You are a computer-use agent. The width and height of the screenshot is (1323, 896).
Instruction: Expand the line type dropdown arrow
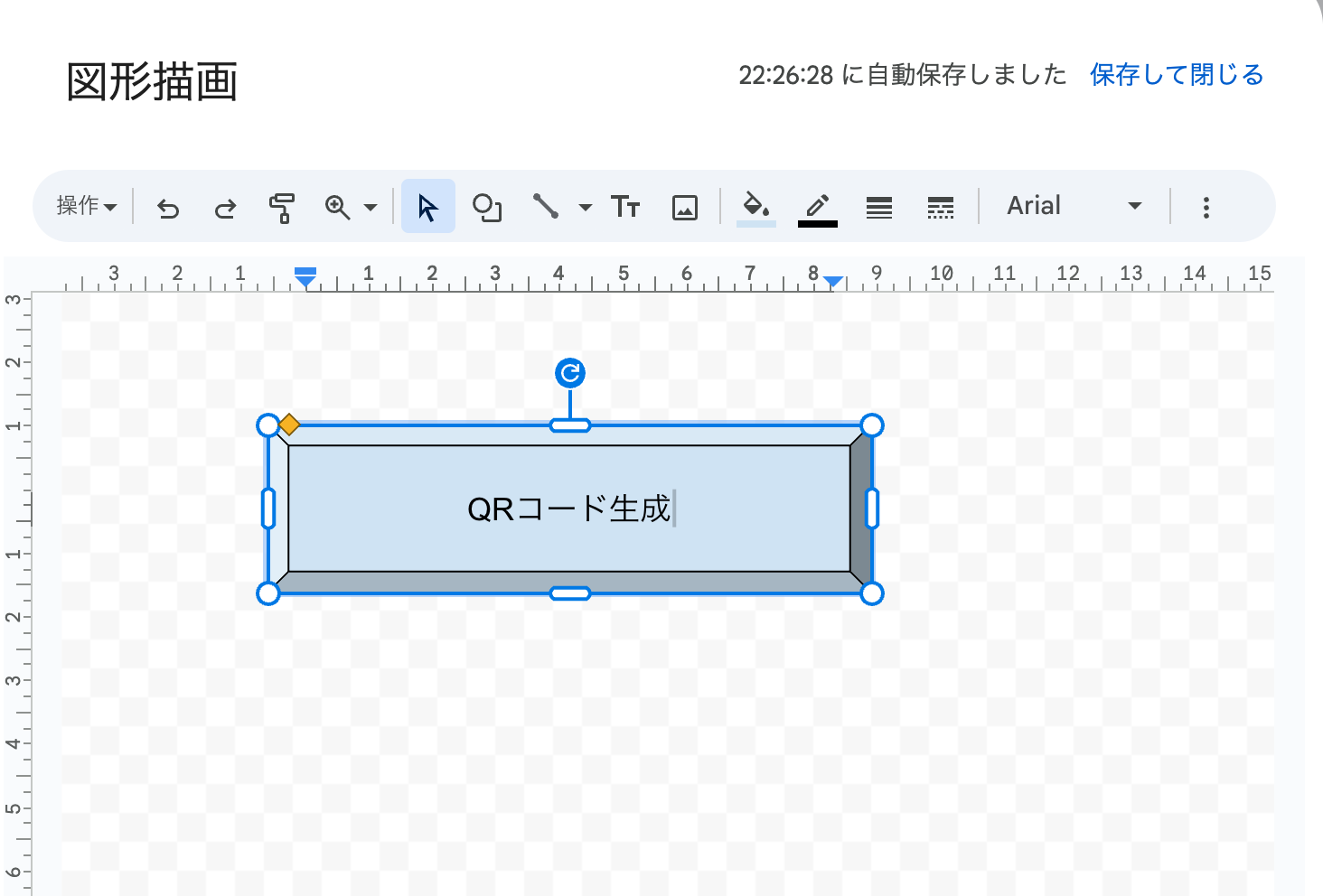click(586, 206)
